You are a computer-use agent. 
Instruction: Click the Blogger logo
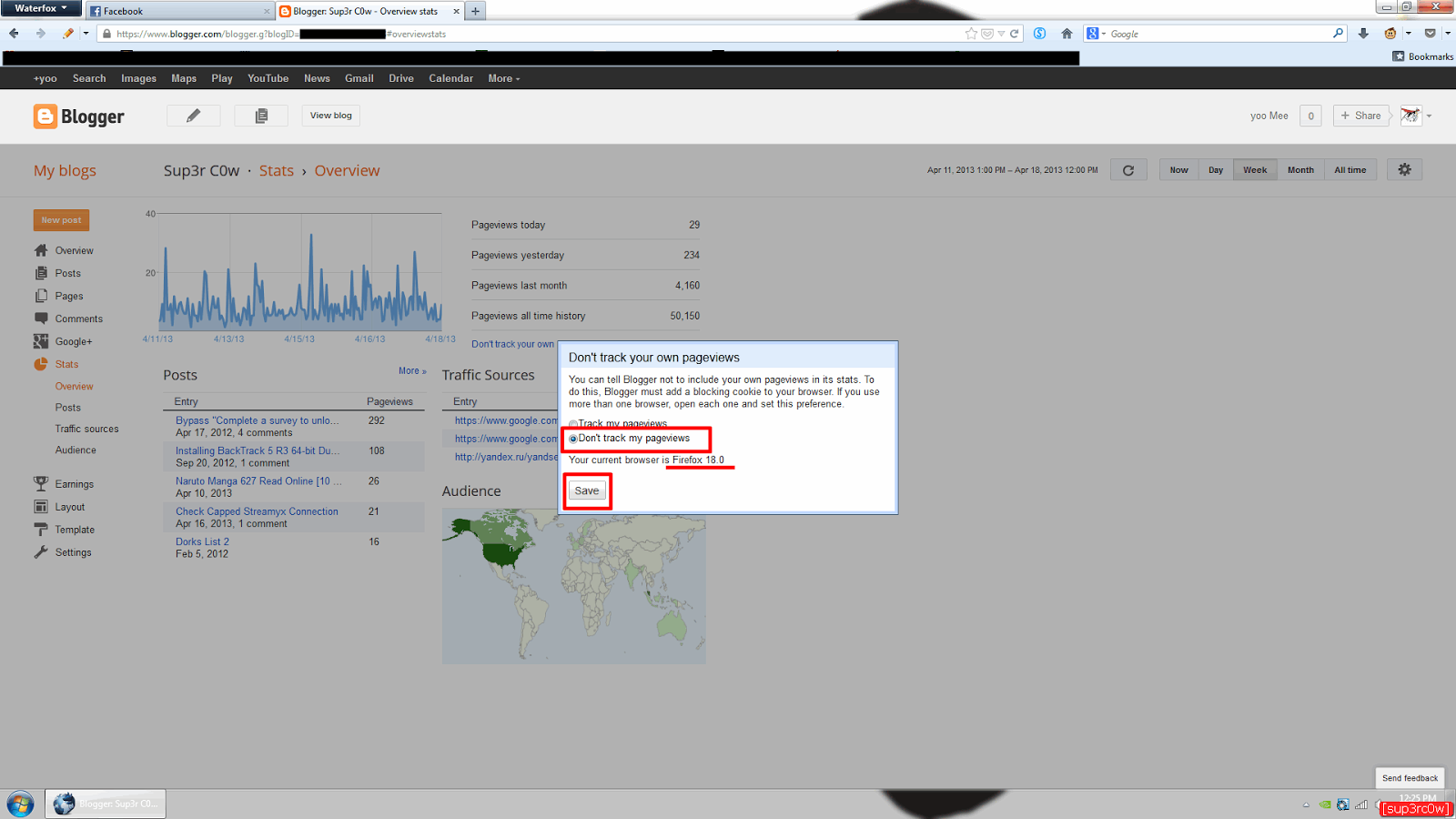pyautogui.click(x=79, y=116)
